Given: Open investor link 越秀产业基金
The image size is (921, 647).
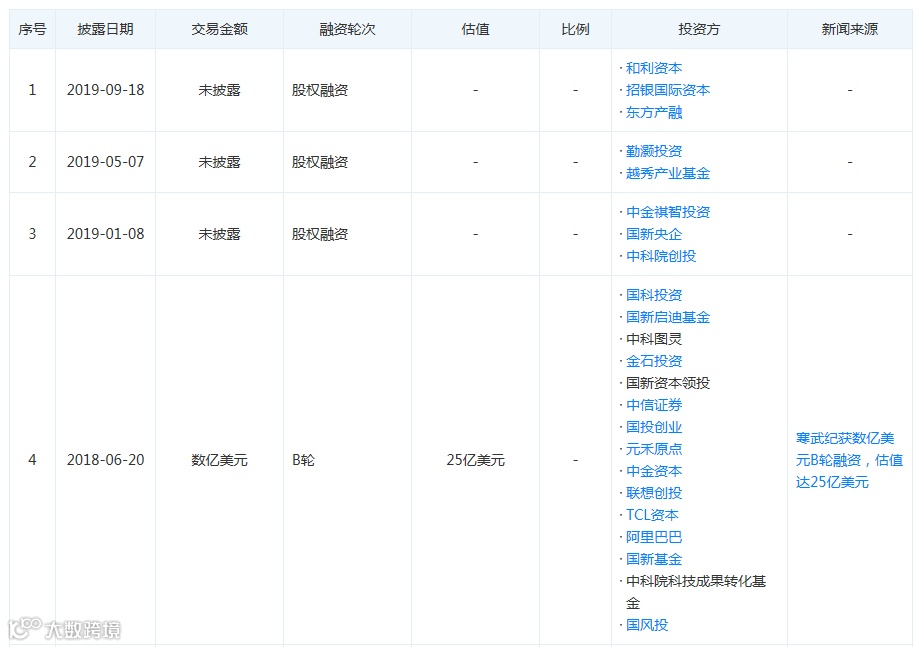Looking at the screenshot, I should (668, 173).
